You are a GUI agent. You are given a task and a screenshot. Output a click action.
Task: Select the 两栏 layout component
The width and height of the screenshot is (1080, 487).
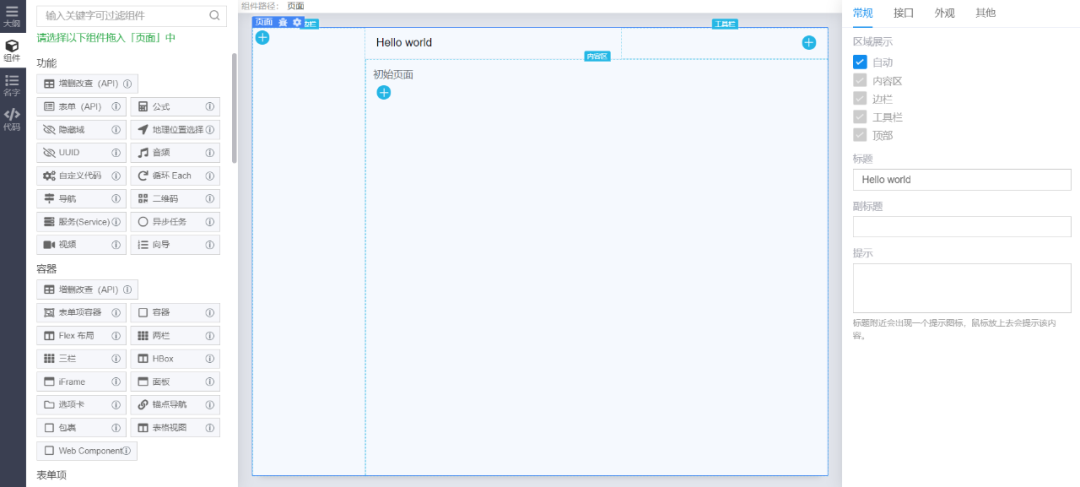pyautogui.click(x=175, y=335)
